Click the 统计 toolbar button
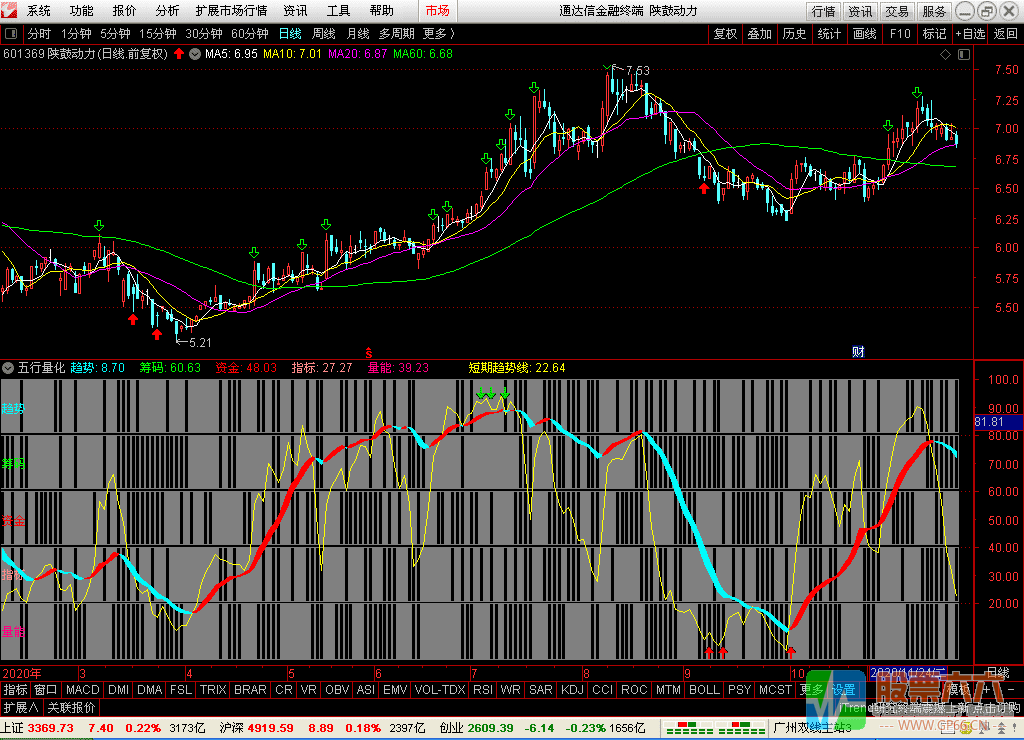The image size is (1024, 740). (829, 34)
